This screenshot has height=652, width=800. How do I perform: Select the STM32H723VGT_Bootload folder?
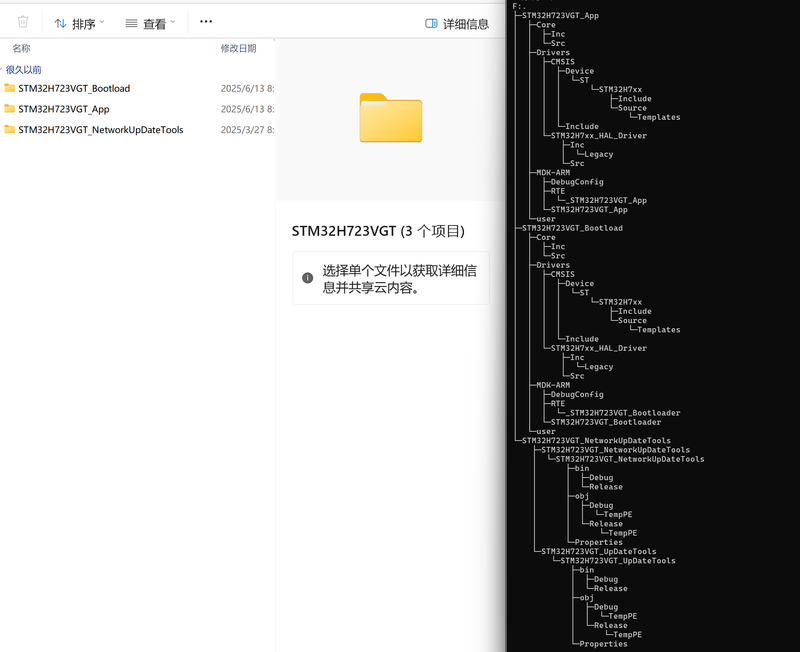tap(74, 88)
